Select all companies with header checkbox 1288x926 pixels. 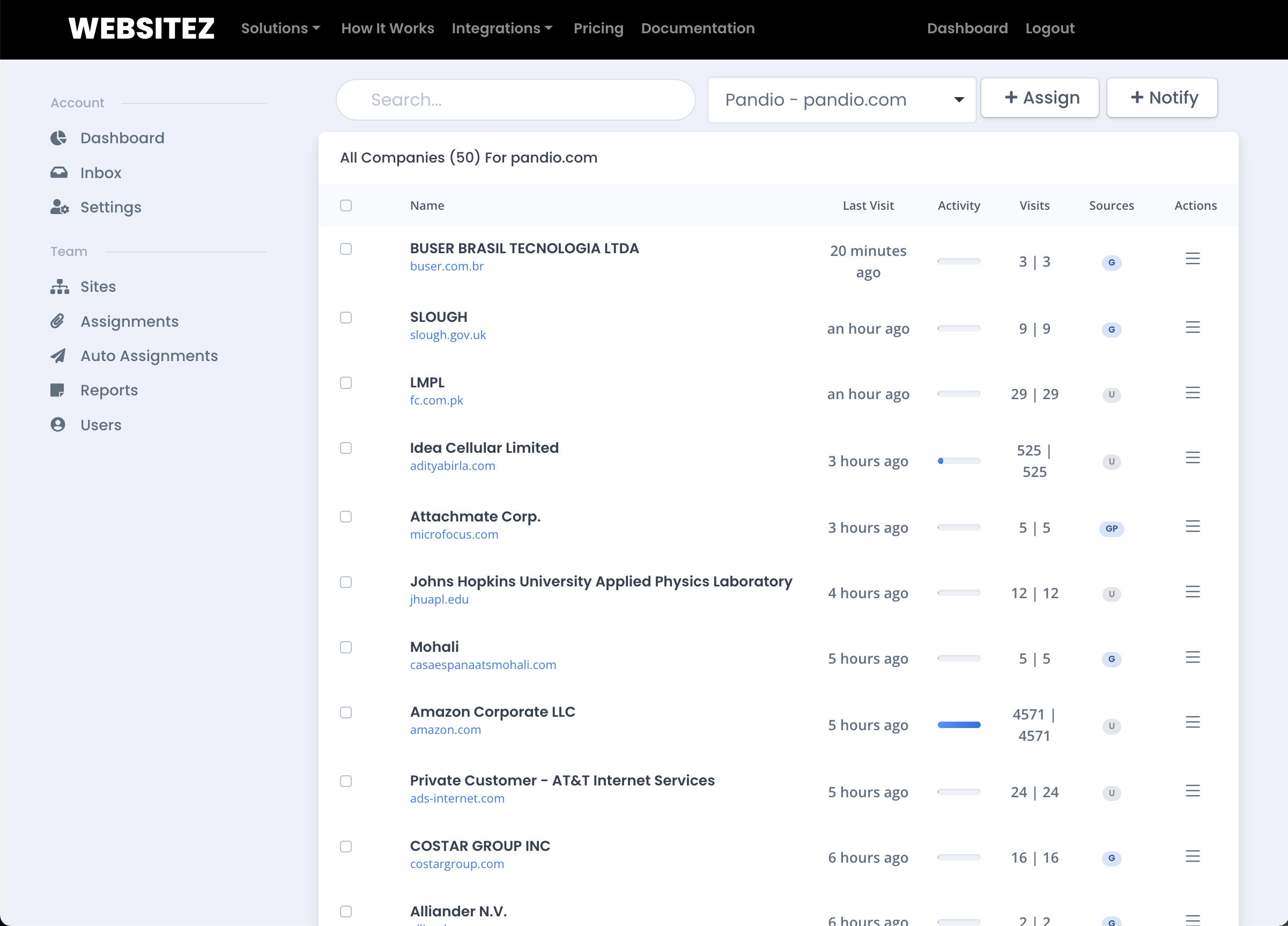[346, 205]
